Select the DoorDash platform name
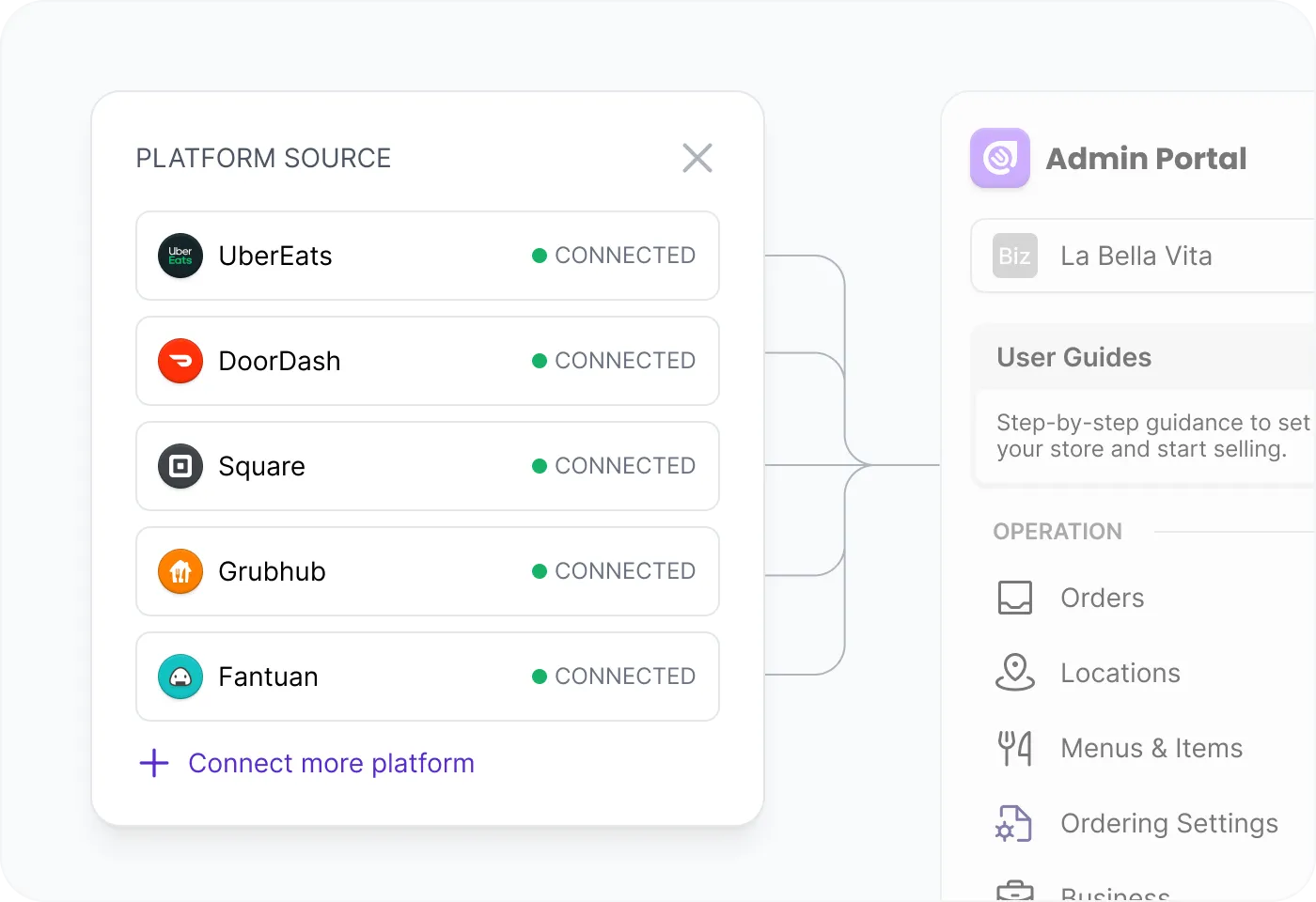Image resolution: width=1316 pixels, height=902 pixels. 279,361
